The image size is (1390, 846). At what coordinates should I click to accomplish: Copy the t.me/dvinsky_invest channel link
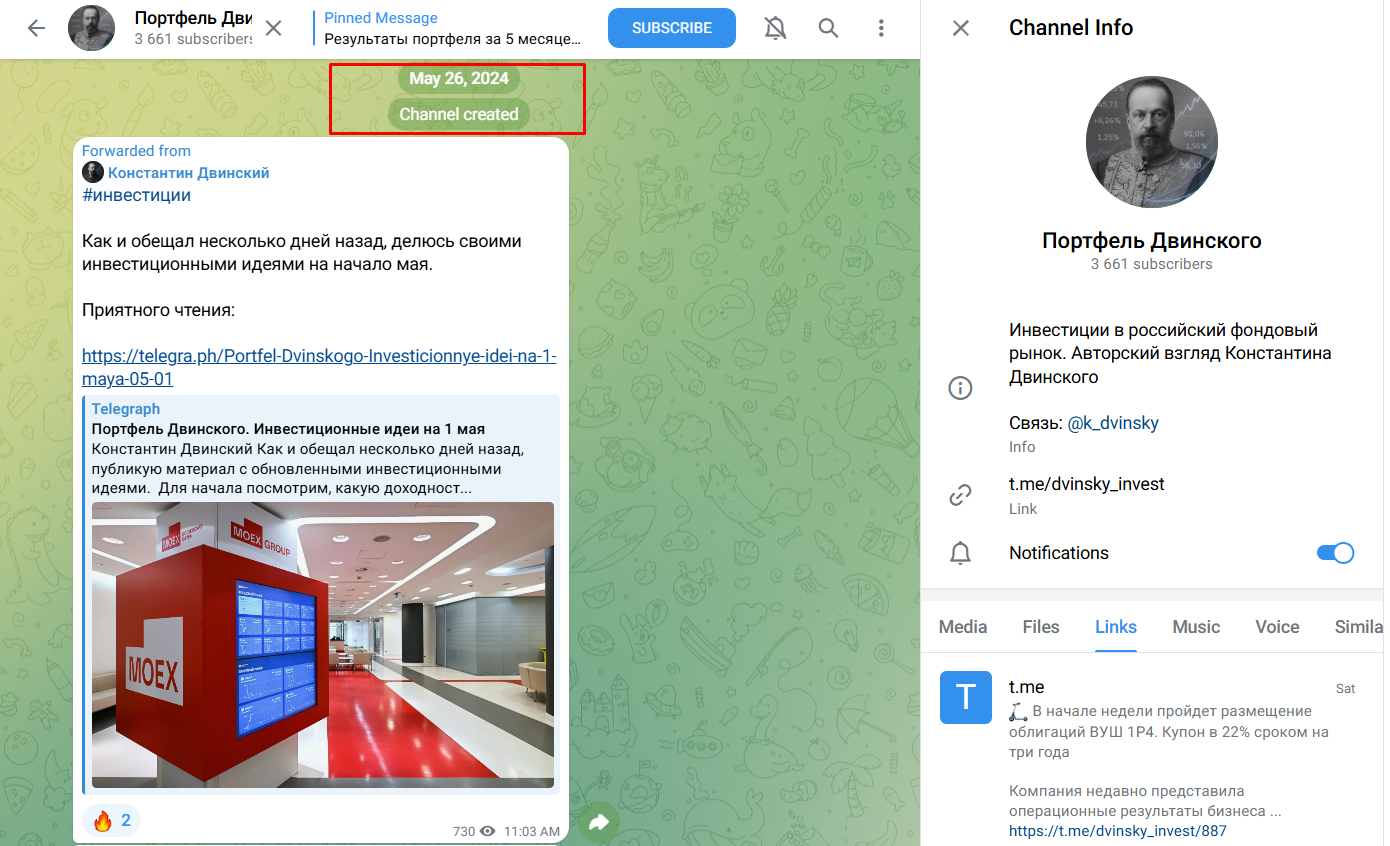click(1087, 484)
